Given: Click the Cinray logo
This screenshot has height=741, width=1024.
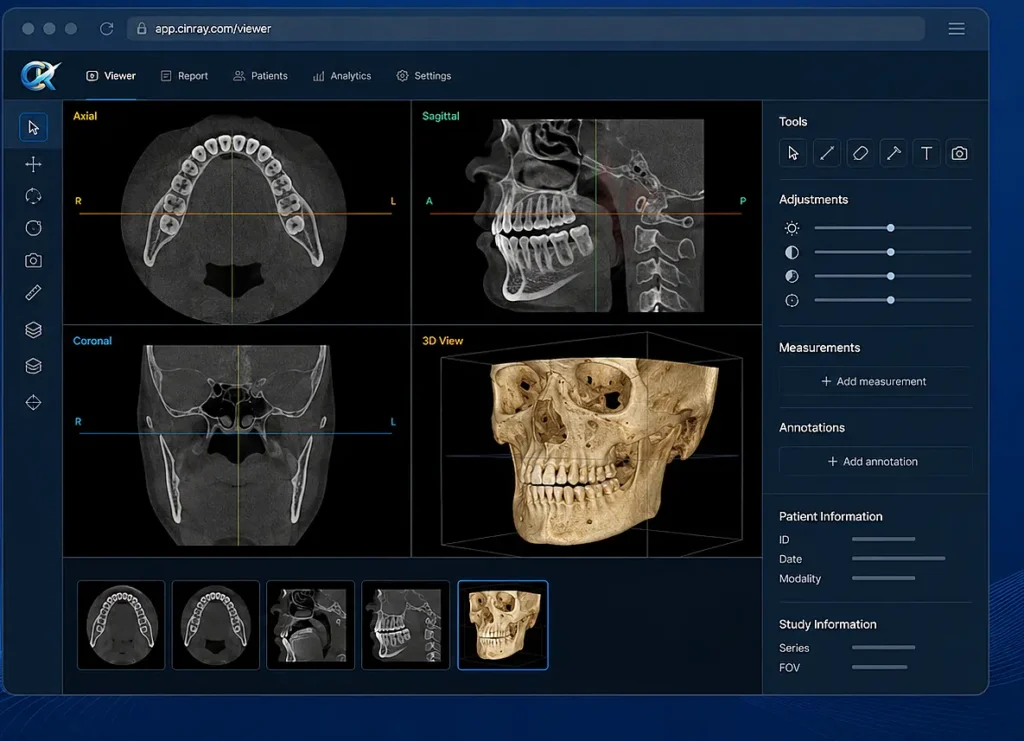Looking at the screenshot, I should tap(40, 76).
